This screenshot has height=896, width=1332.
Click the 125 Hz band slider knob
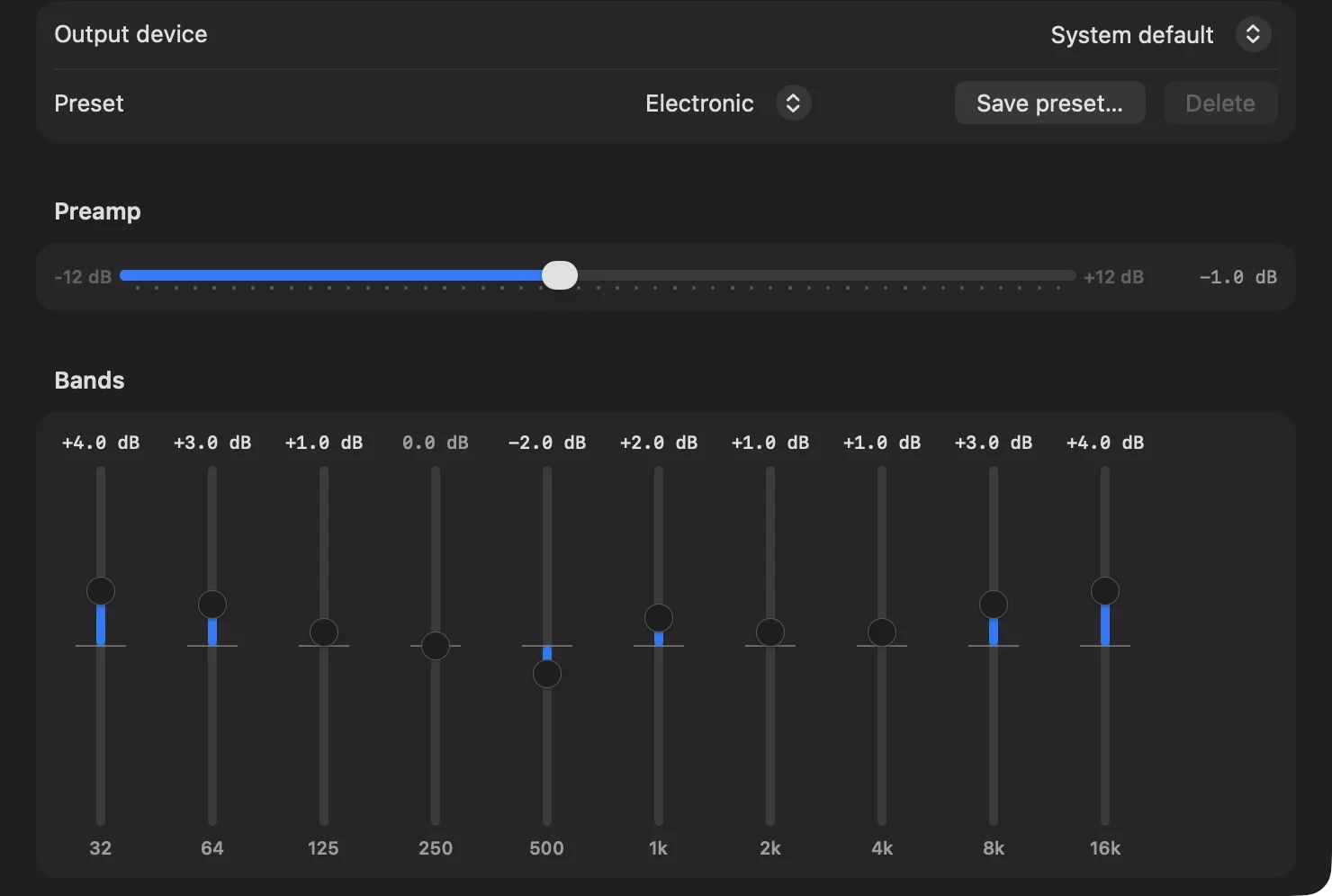point(324,632)
